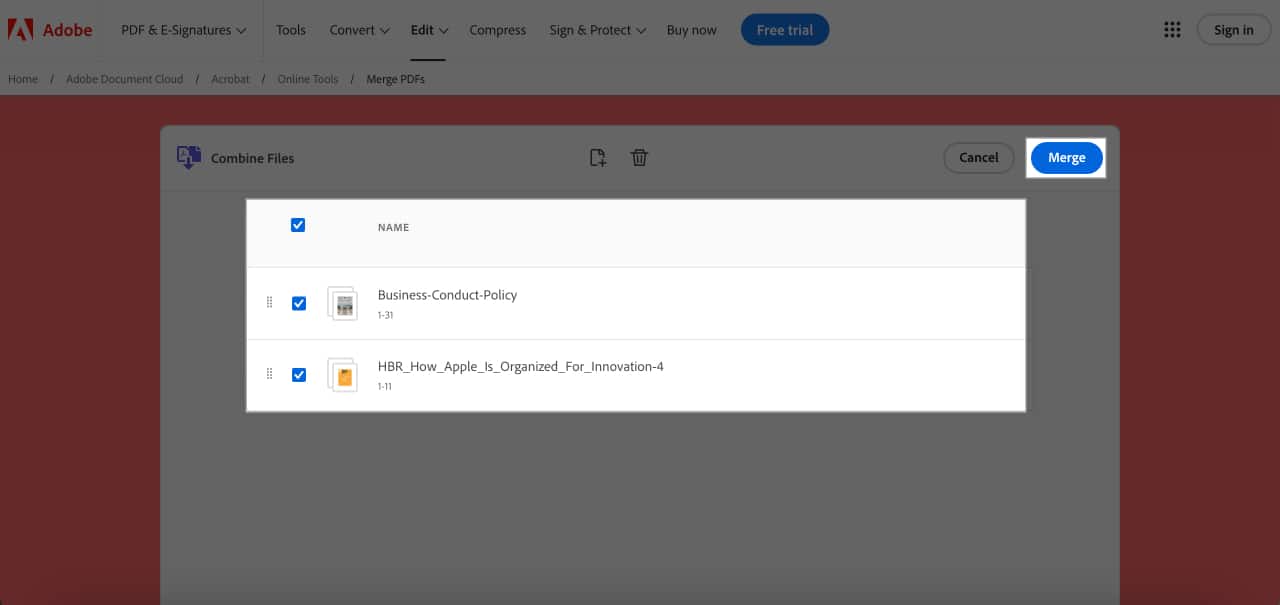
Task: Click Business-Conduct-Policy file thumbnail
Action: pos(342,303)
